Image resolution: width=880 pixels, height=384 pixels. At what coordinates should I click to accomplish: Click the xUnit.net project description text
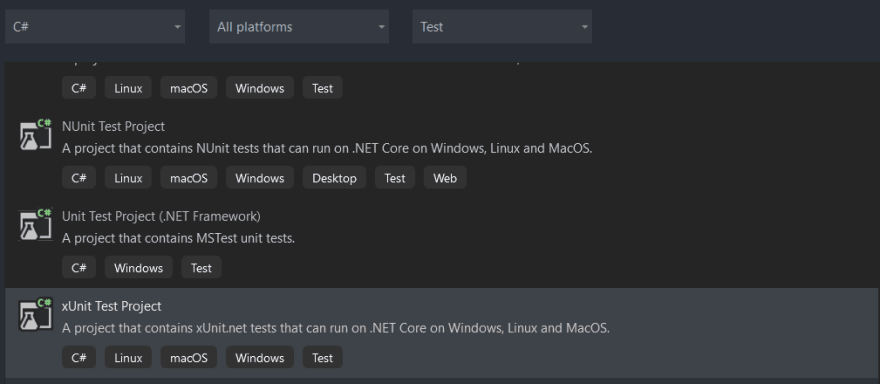pyautogui.click(x=336, y=328)
